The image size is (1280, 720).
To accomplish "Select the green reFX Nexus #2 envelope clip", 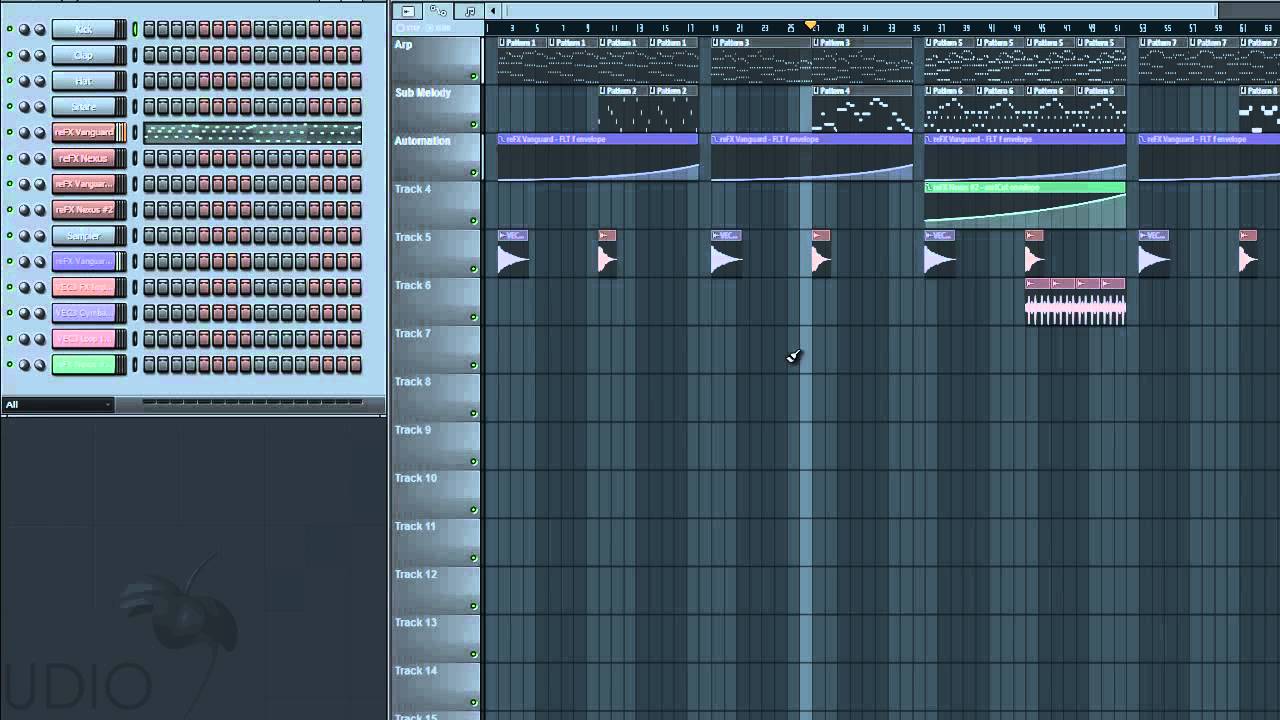I will [x=1025, y=205].
